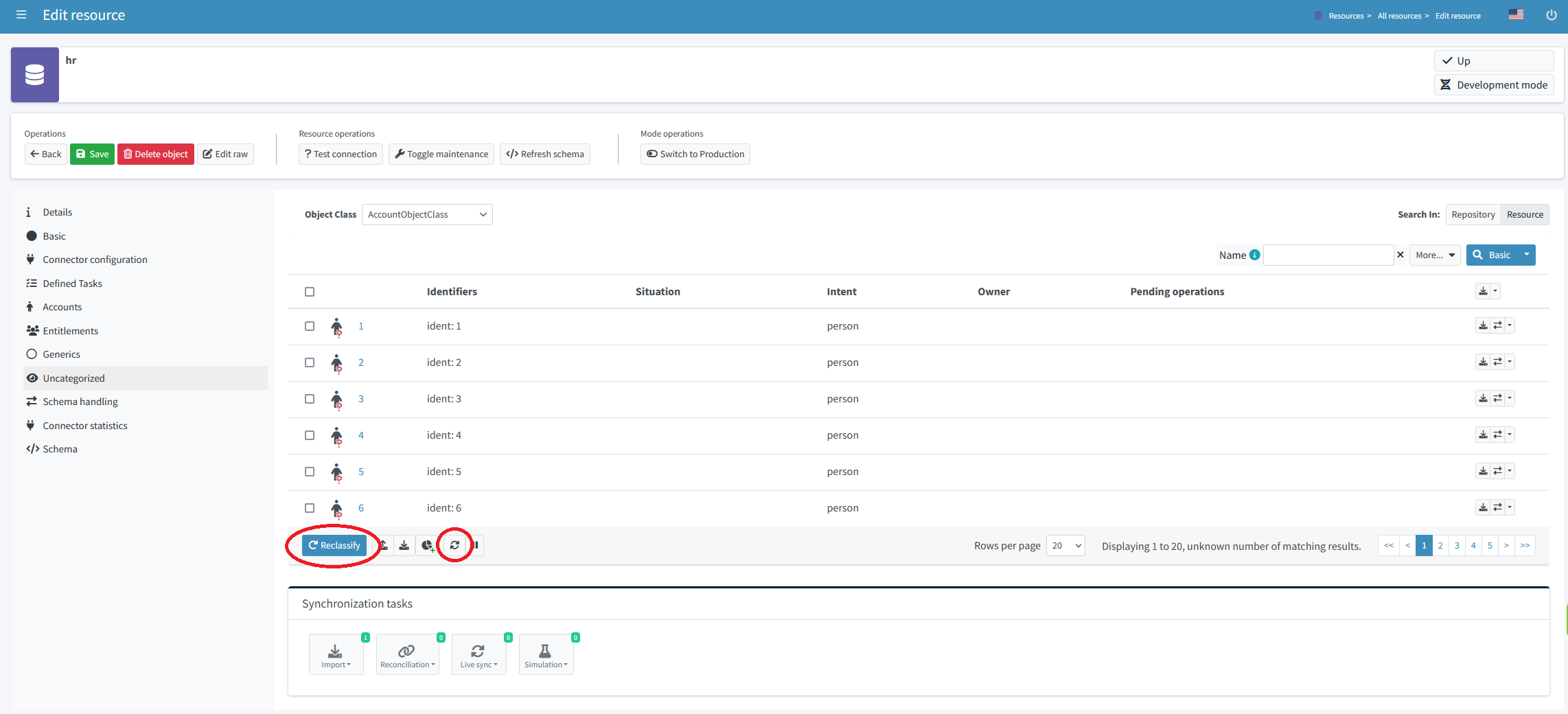Open Schema handling from the sidebar

coord(80,401)
